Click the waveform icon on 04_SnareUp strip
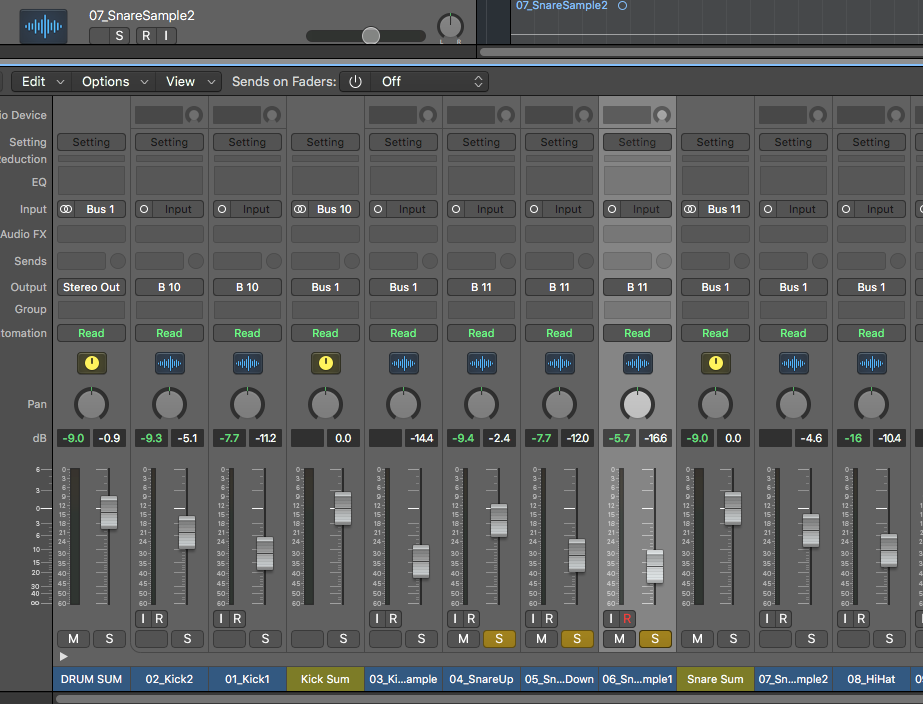923x704 pixels. [x=481, y=363]
